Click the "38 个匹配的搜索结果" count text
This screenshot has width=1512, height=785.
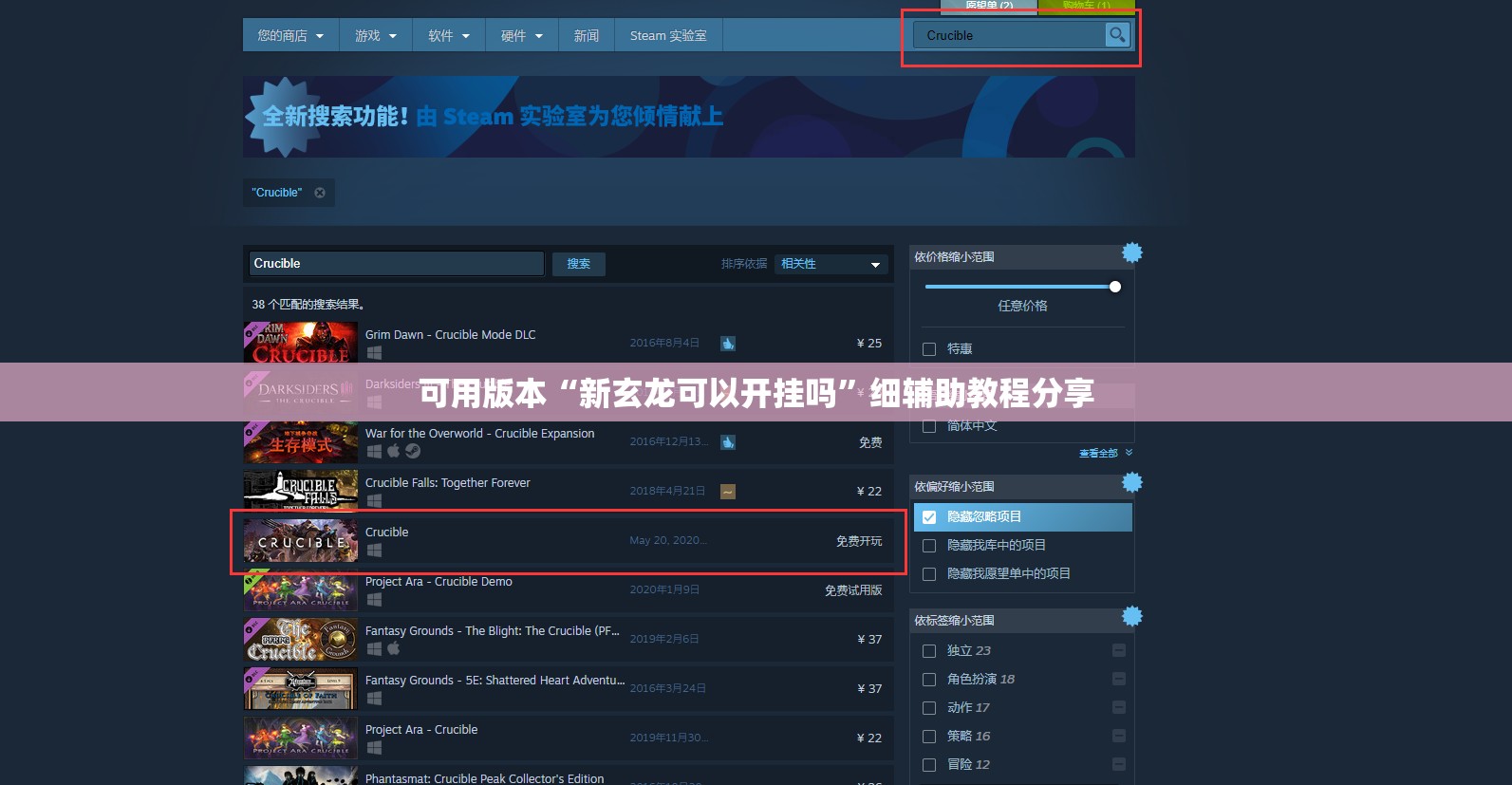click(308, 305)
